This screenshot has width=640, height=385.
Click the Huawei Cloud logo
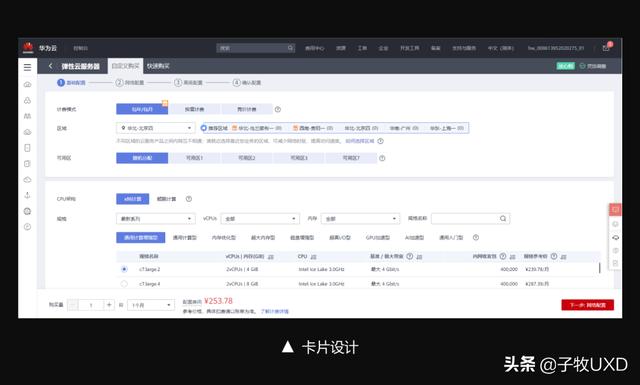(28, 48)
